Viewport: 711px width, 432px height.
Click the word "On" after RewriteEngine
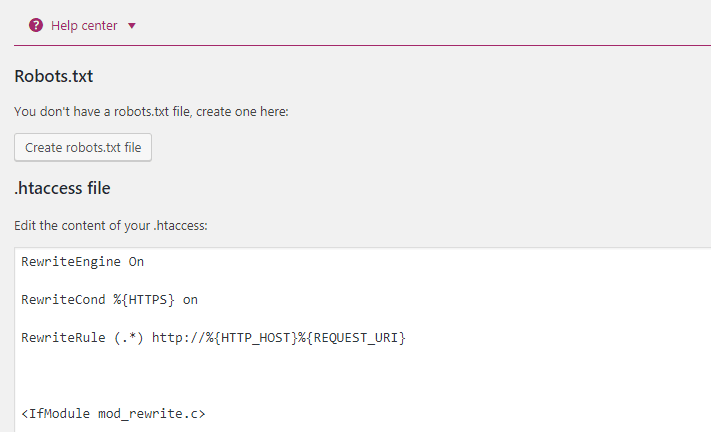tap(136, 262)
